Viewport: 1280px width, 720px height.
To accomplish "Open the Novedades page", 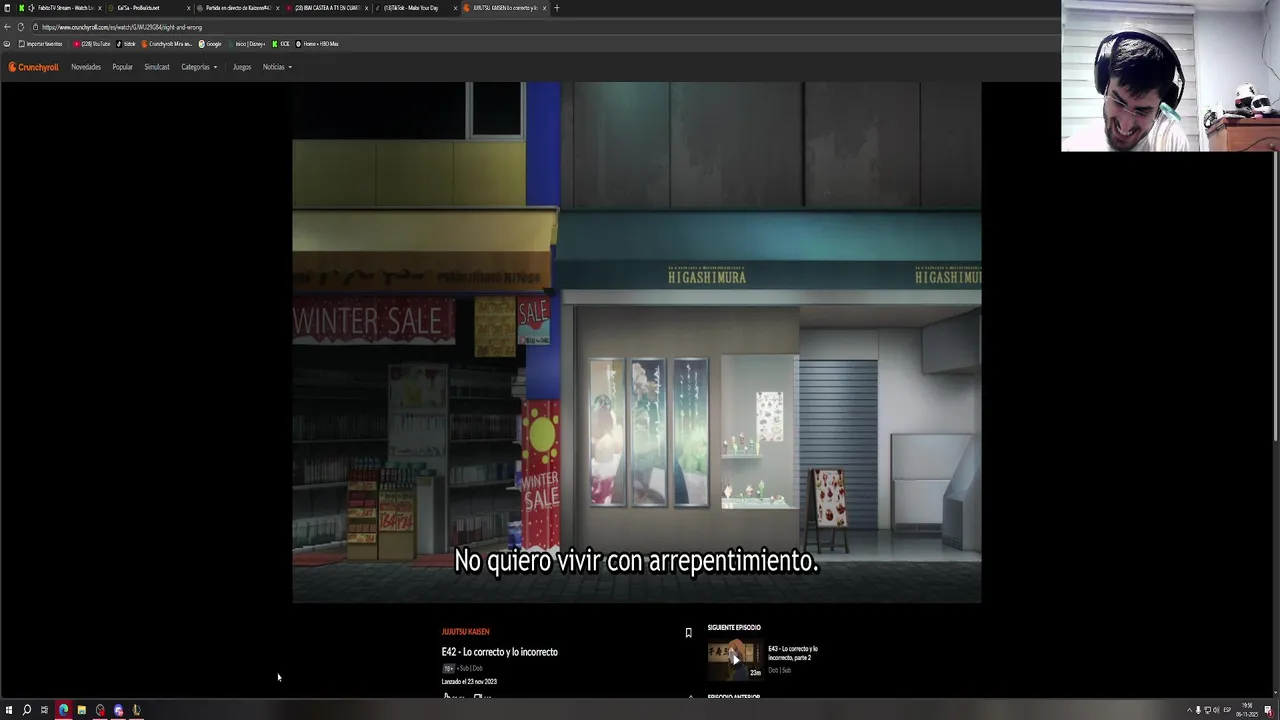I will [86, 67].
